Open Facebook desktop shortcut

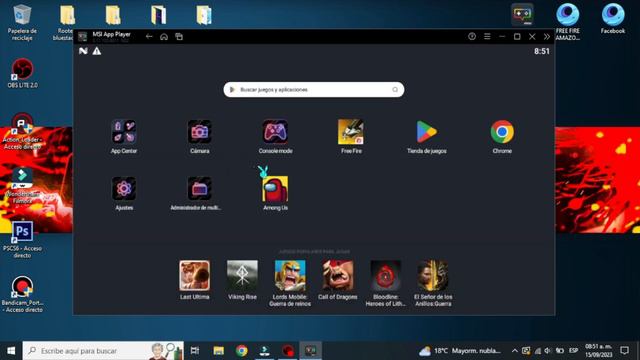[x=613, y=18]
